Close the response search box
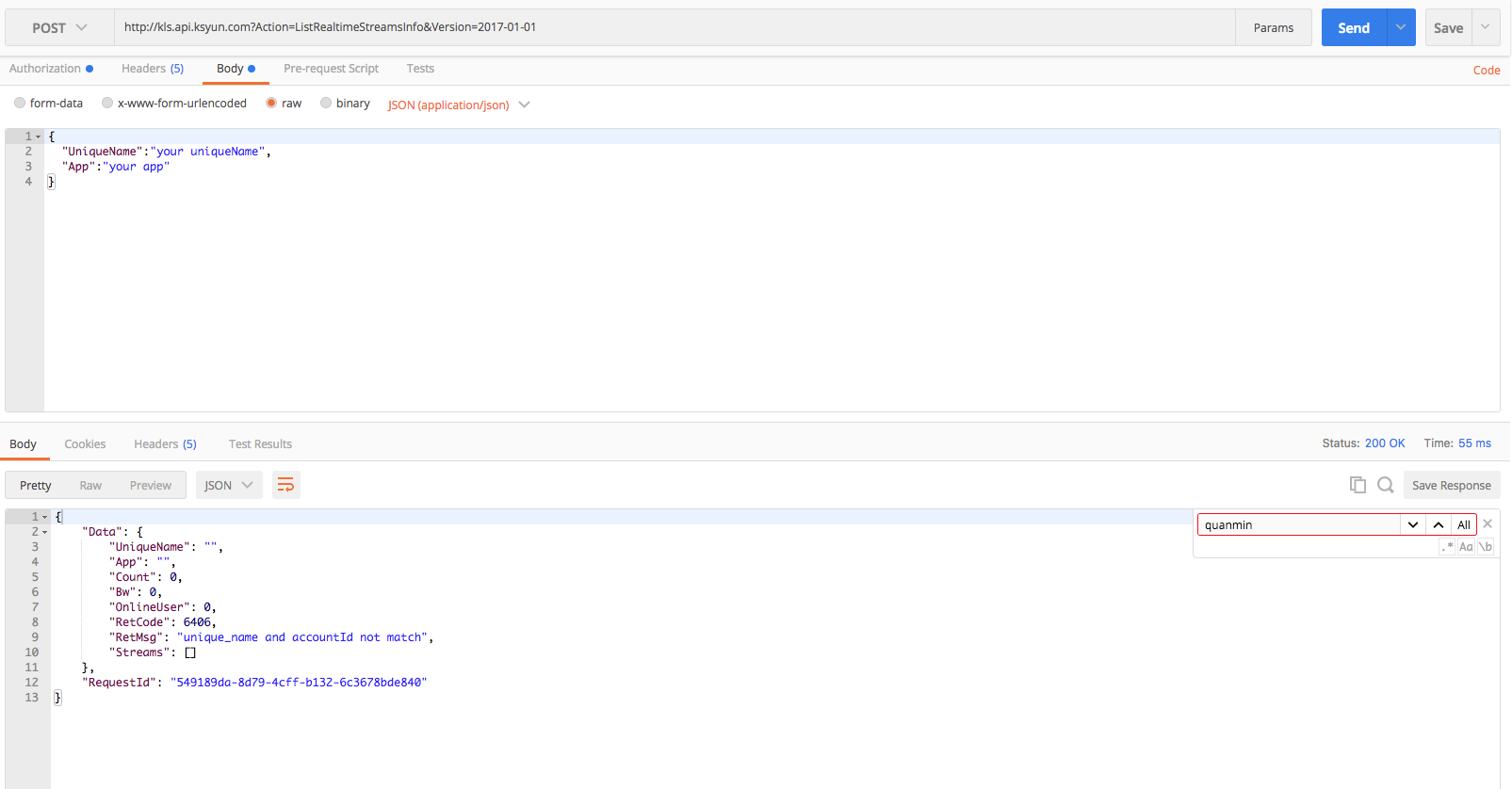 point(1488,524)
